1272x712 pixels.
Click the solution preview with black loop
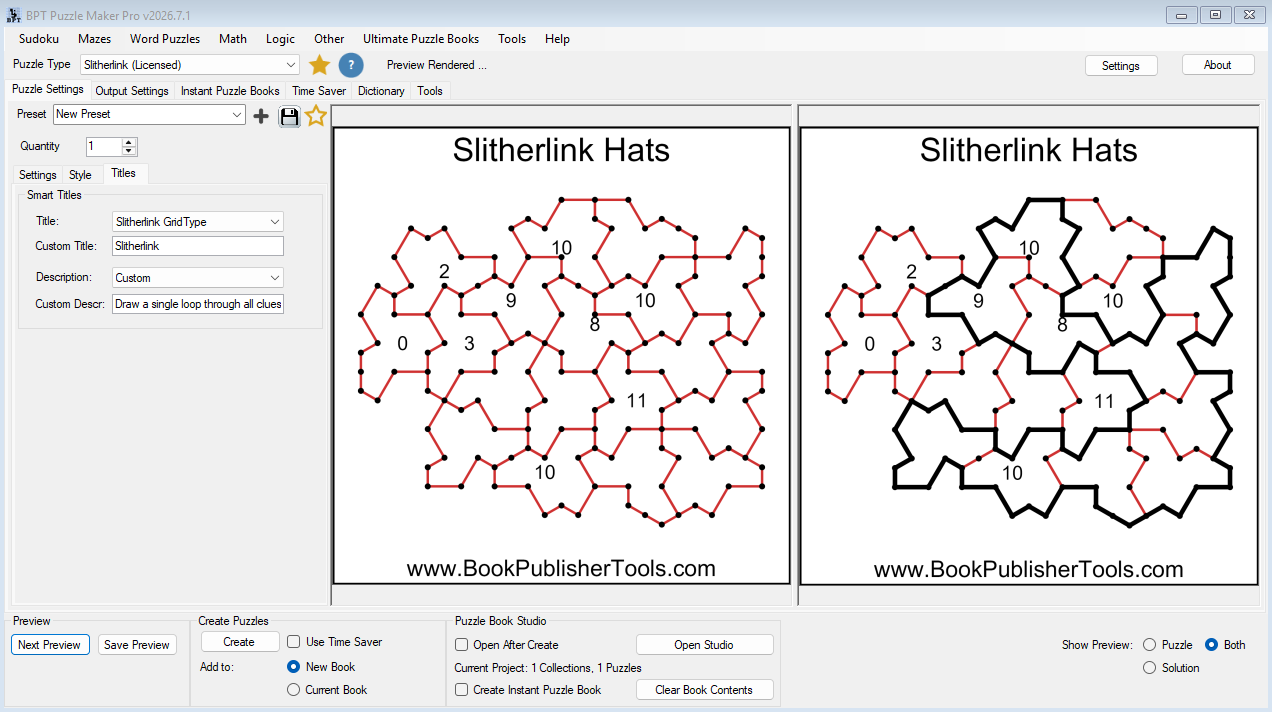[x=1029, y=355]
